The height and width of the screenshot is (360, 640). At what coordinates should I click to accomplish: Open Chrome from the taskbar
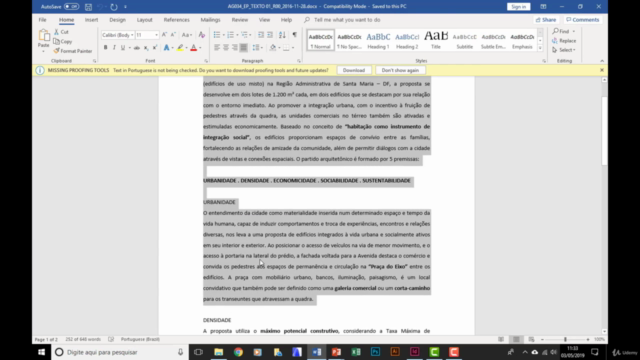(x=238, y=352)
